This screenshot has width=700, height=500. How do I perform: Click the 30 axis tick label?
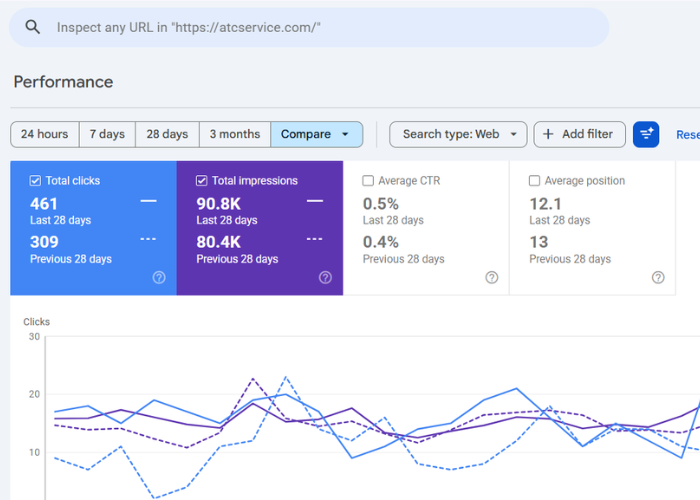coord(34,337)
